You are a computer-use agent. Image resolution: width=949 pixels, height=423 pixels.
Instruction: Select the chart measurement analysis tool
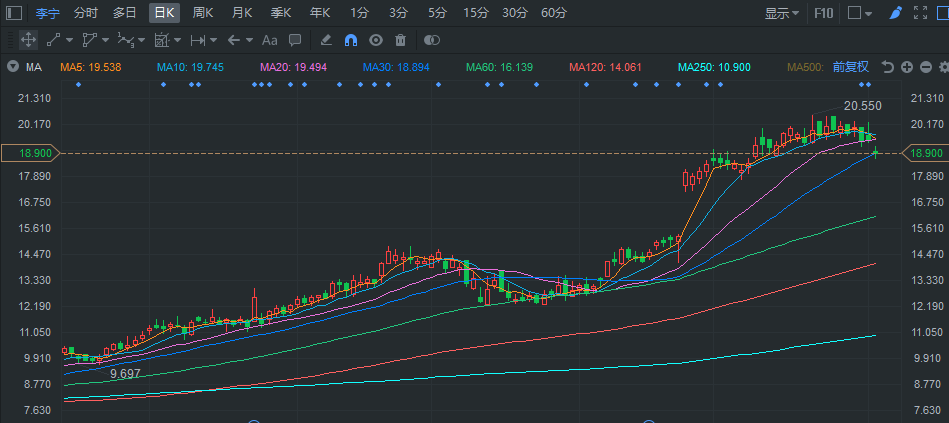(x=162, y=41)
